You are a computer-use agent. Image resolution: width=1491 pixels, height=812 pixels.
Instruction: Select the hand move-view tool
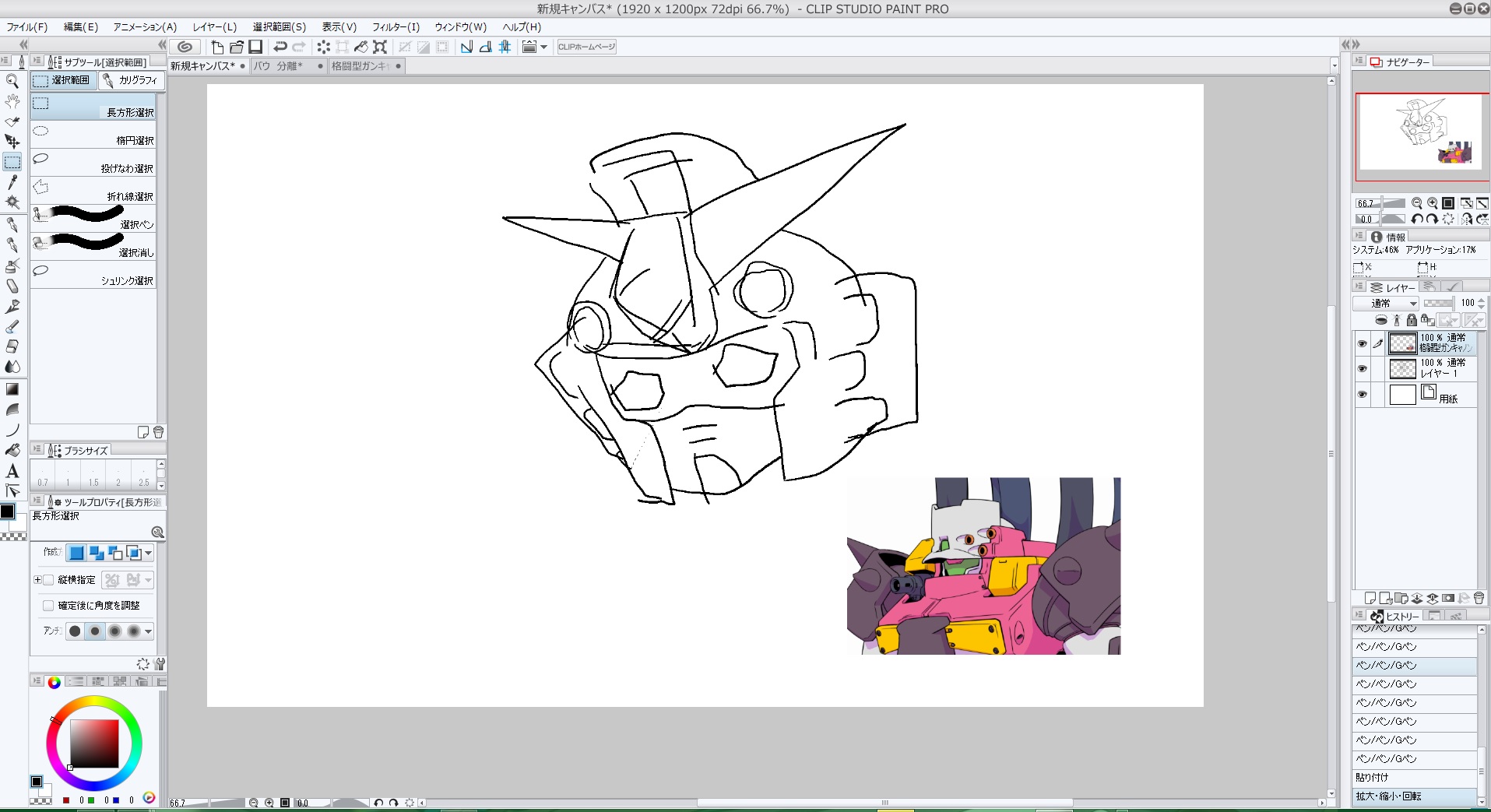click(x=12, y=101)
